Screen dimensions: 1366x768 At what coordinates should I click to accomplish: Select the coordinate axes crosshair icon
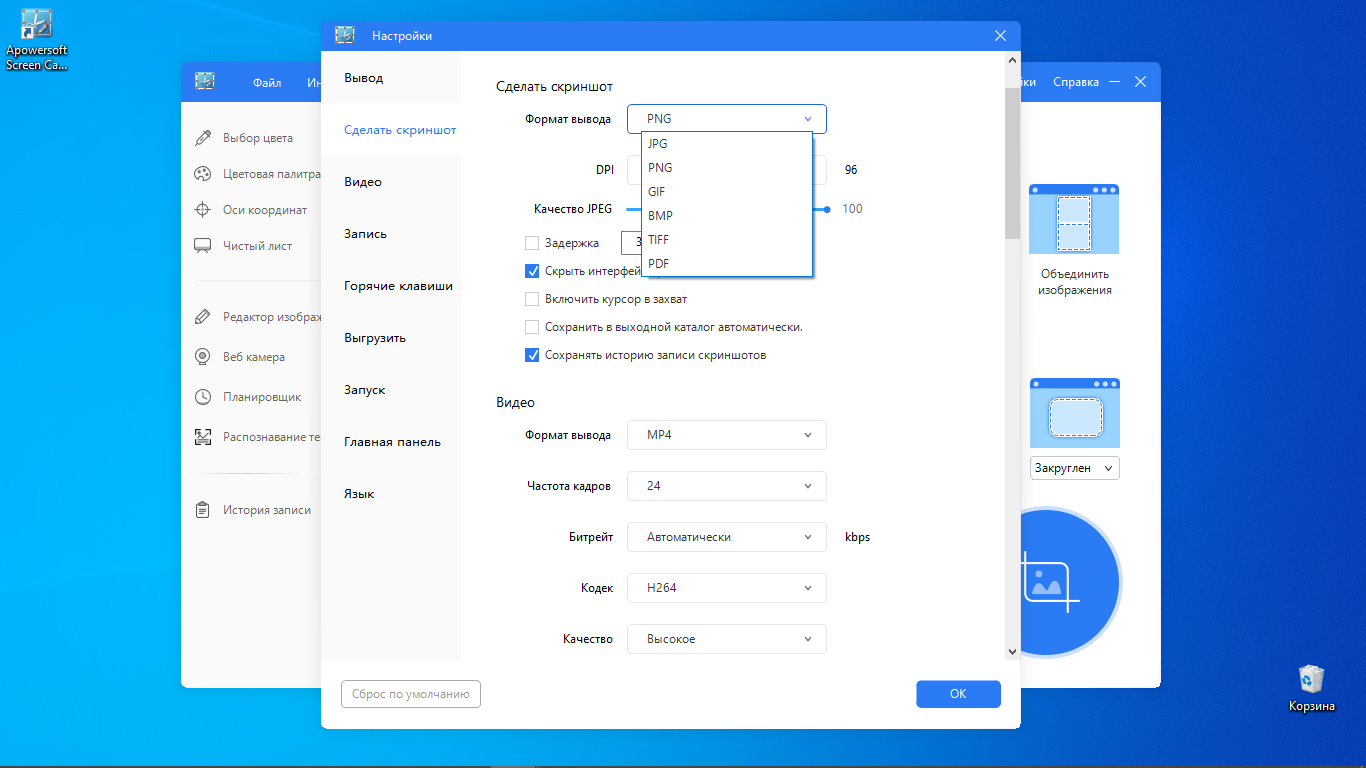(x=203, y=210)
